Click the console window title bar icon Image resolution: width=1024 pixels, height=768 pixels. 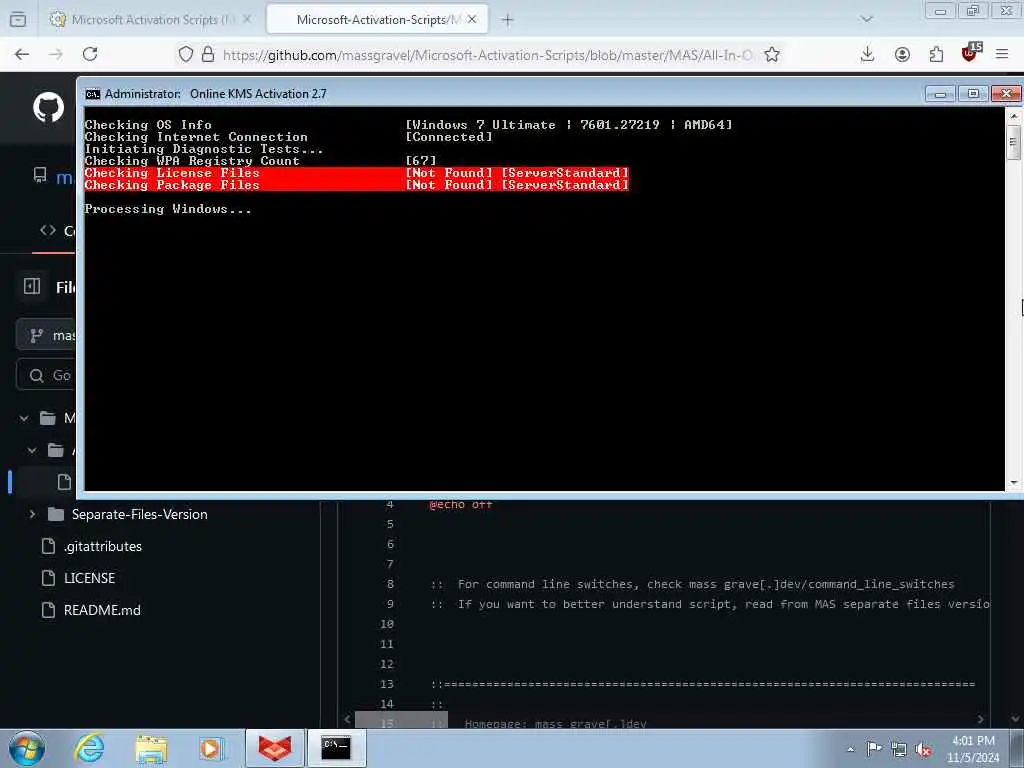(93, 94)
